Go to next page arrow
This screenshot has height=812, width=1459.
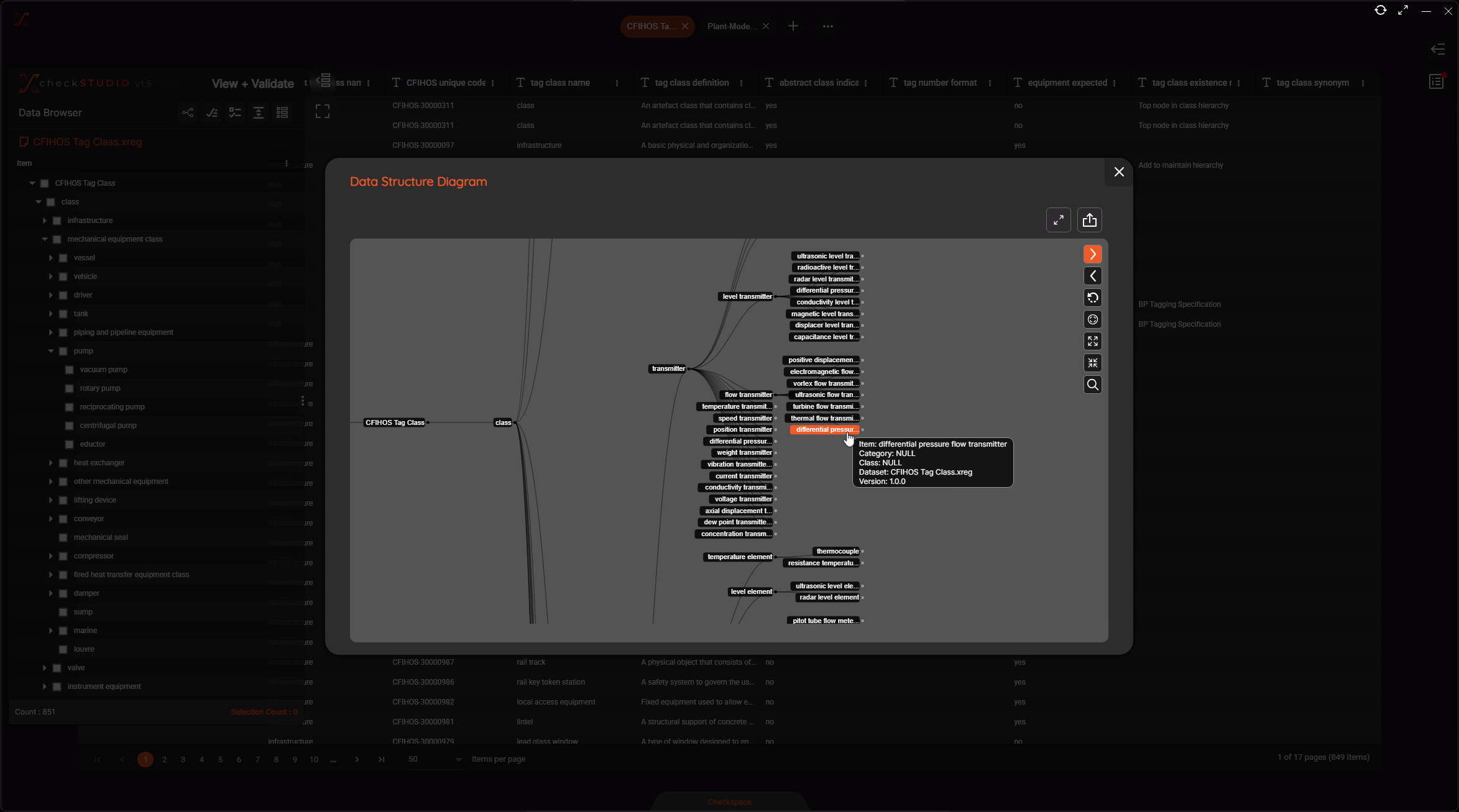(357, 759)
